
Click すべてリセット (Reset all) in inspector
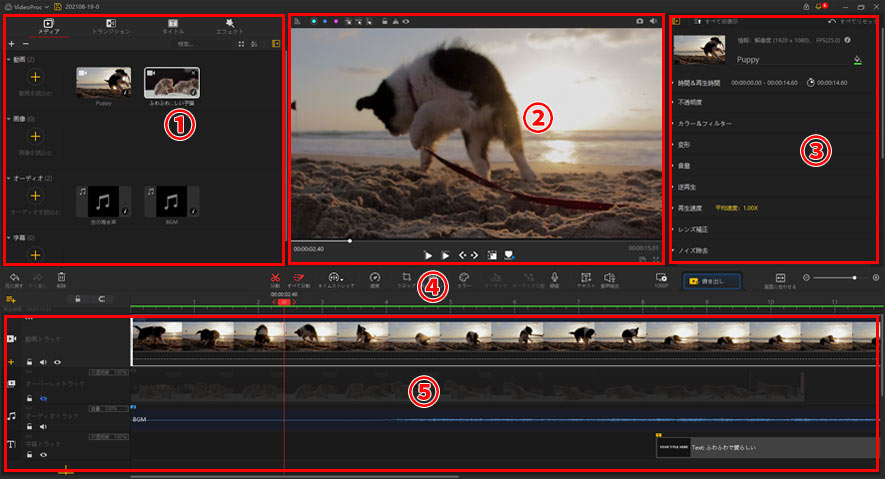(x=852, y=21)
